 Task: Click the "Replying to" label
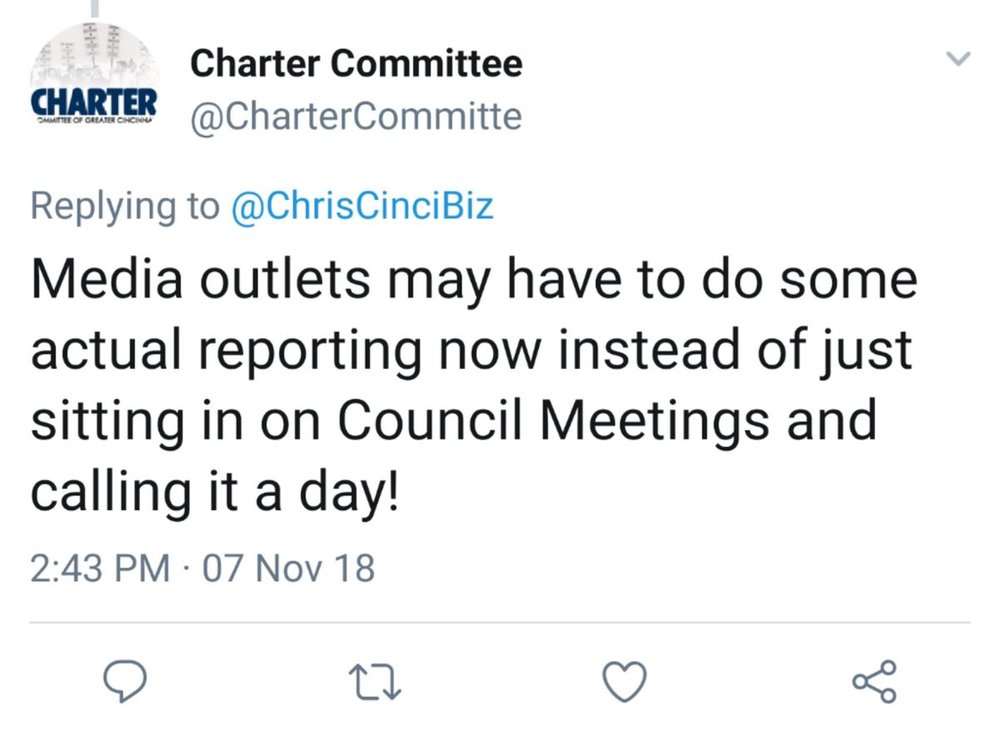pyautogui.click(x=125, y=206)
